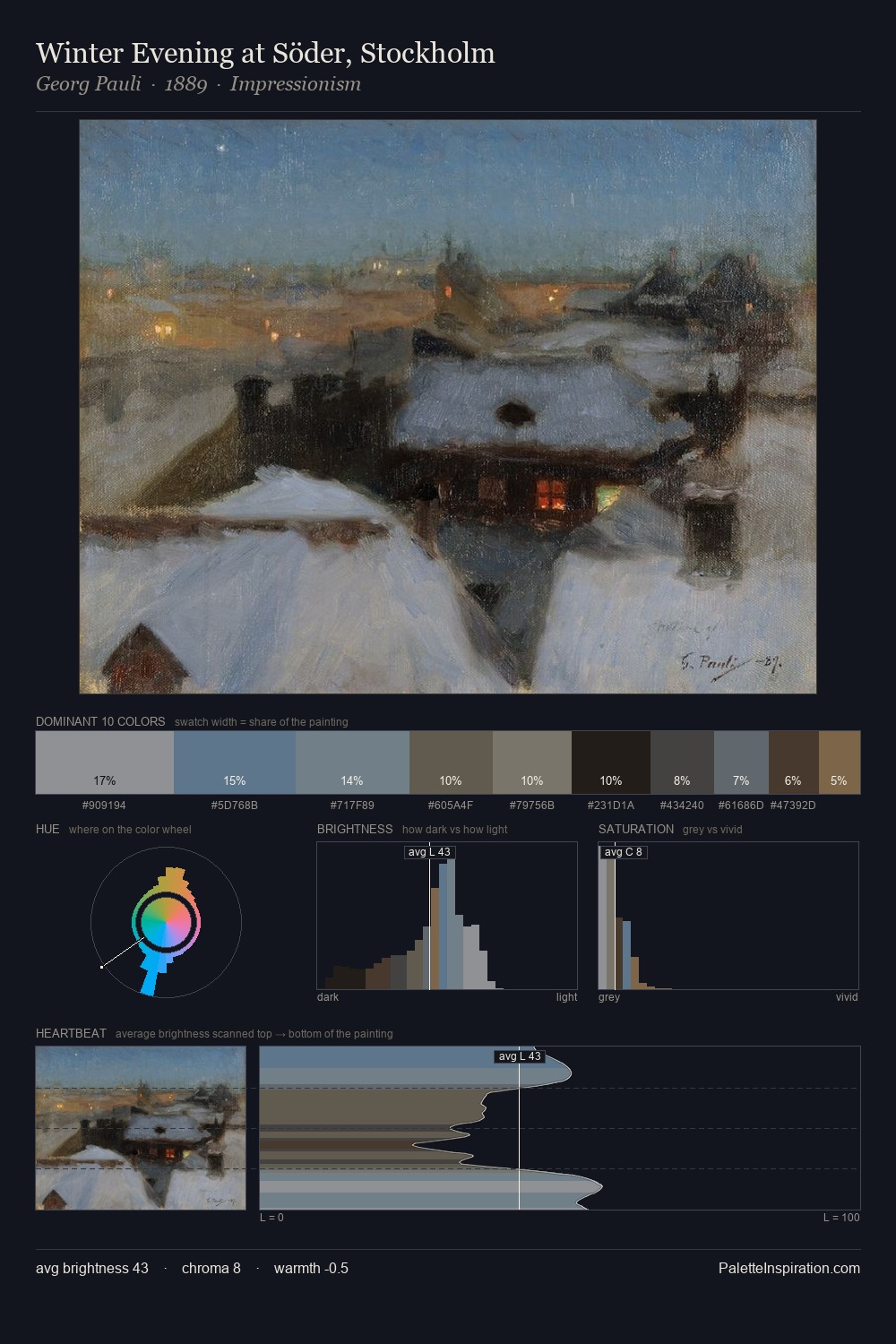Click the hex label #605A4F
The height and width of the screenshot is (1344, 896).
451,806
